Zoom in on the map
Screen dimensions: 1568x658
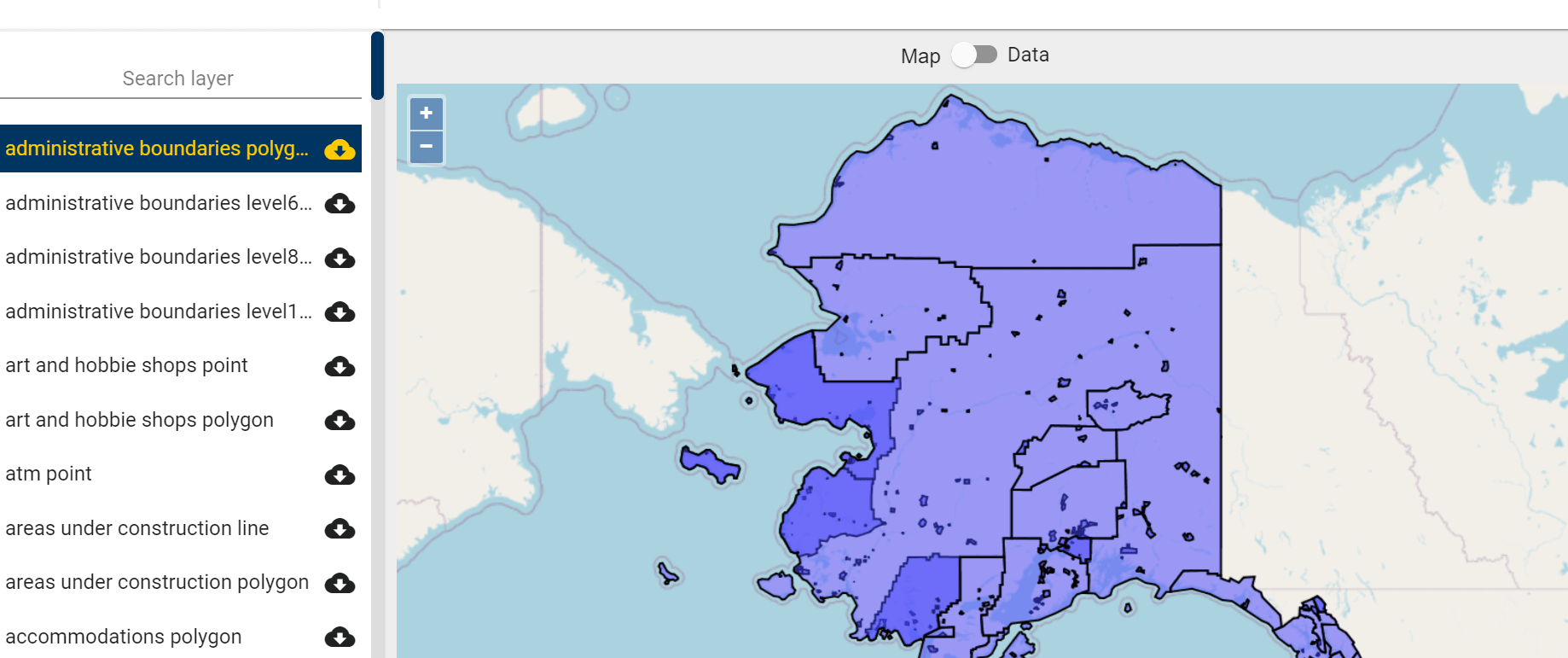tap(427, 114)
